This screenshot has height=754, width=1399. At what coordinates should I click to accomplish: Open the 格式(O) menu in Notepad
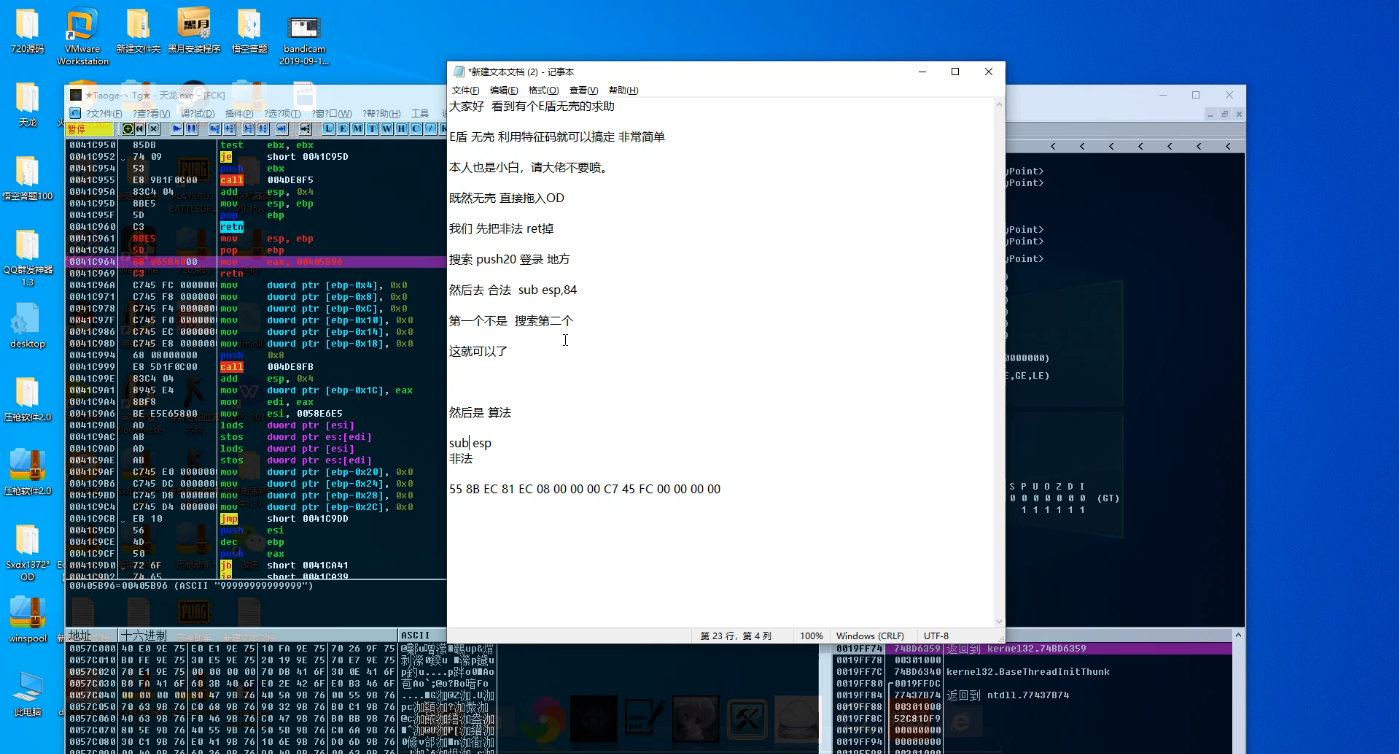[x=543, y=90]
